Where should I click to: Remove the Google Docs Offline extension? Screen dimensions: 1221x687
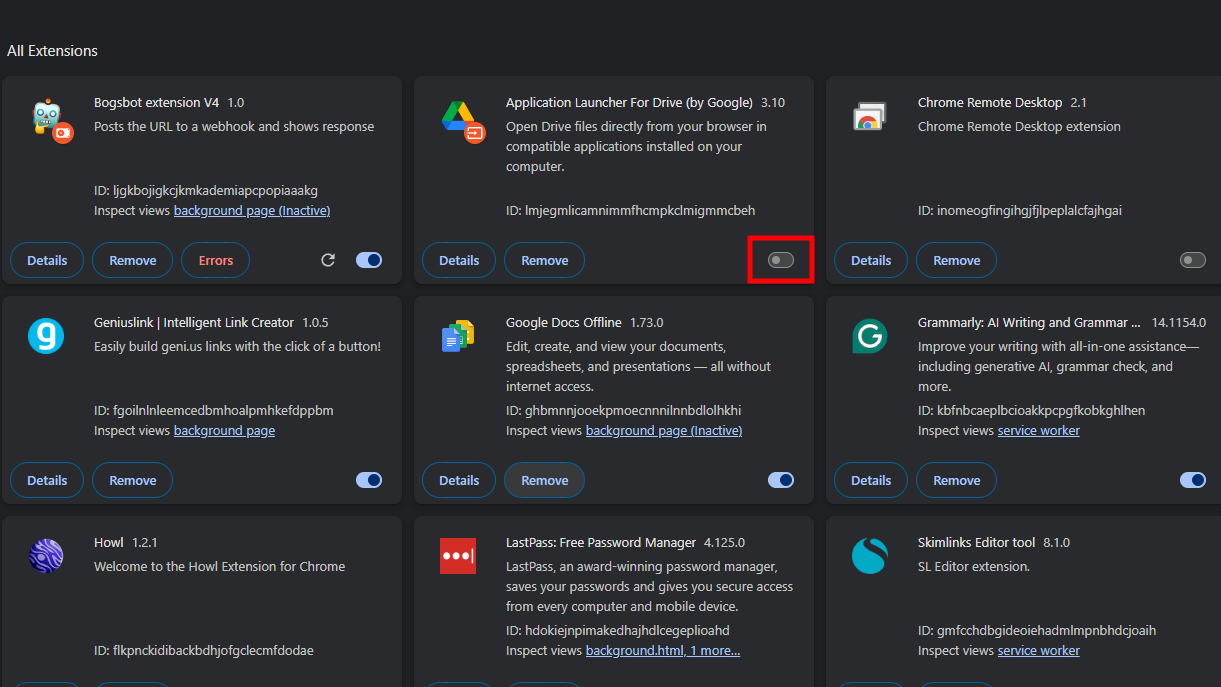pos(544,480)
